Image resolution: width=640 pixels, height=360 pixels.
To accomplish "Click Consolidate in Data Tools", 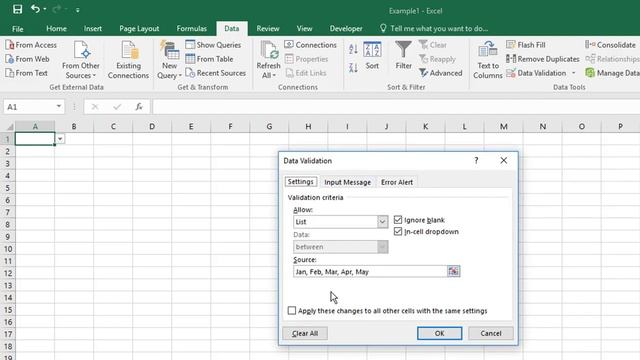I will (610, 45).
